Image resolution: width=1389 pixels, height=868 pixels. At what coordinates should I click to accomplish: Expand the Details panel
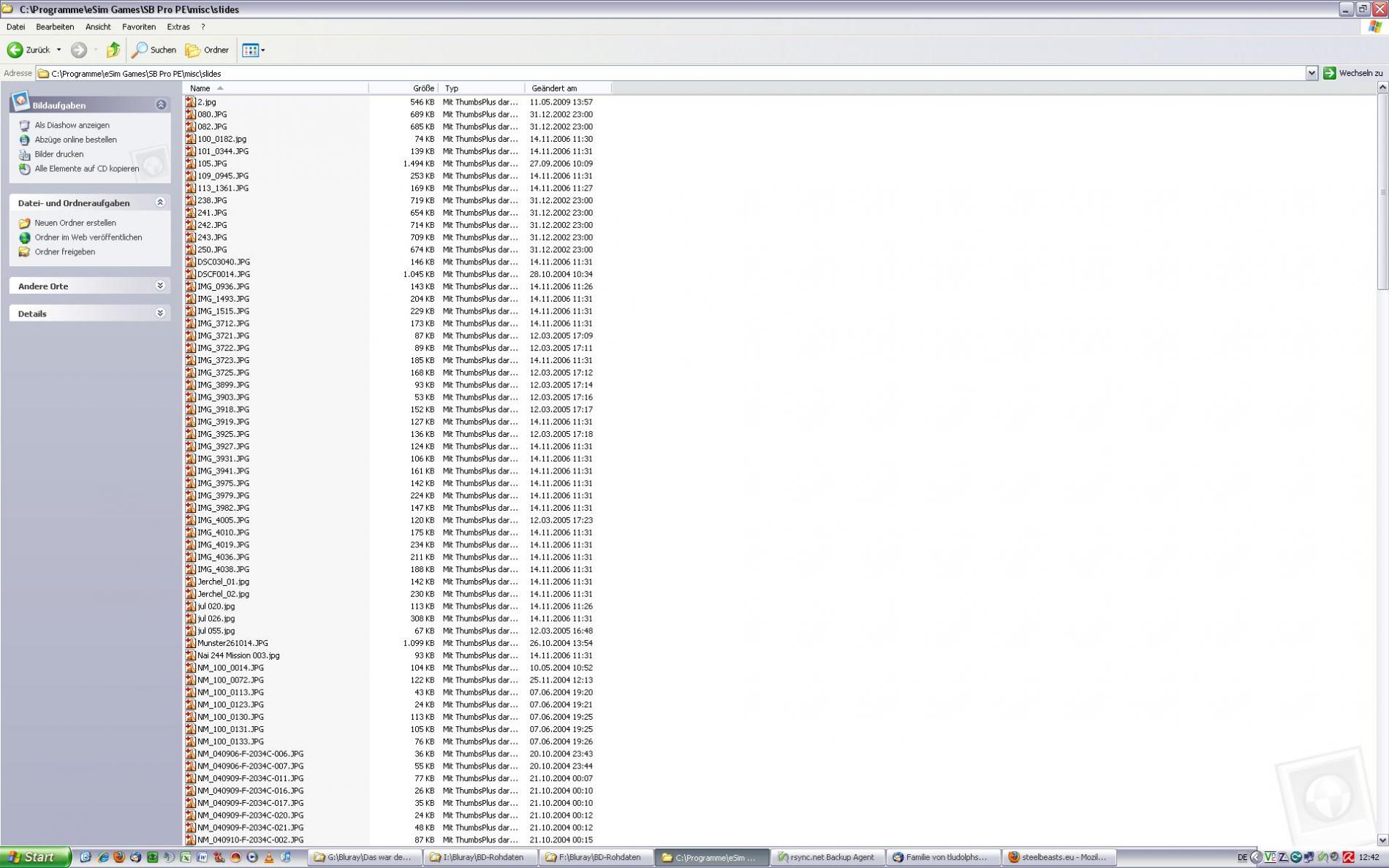[x=160, y=313]
